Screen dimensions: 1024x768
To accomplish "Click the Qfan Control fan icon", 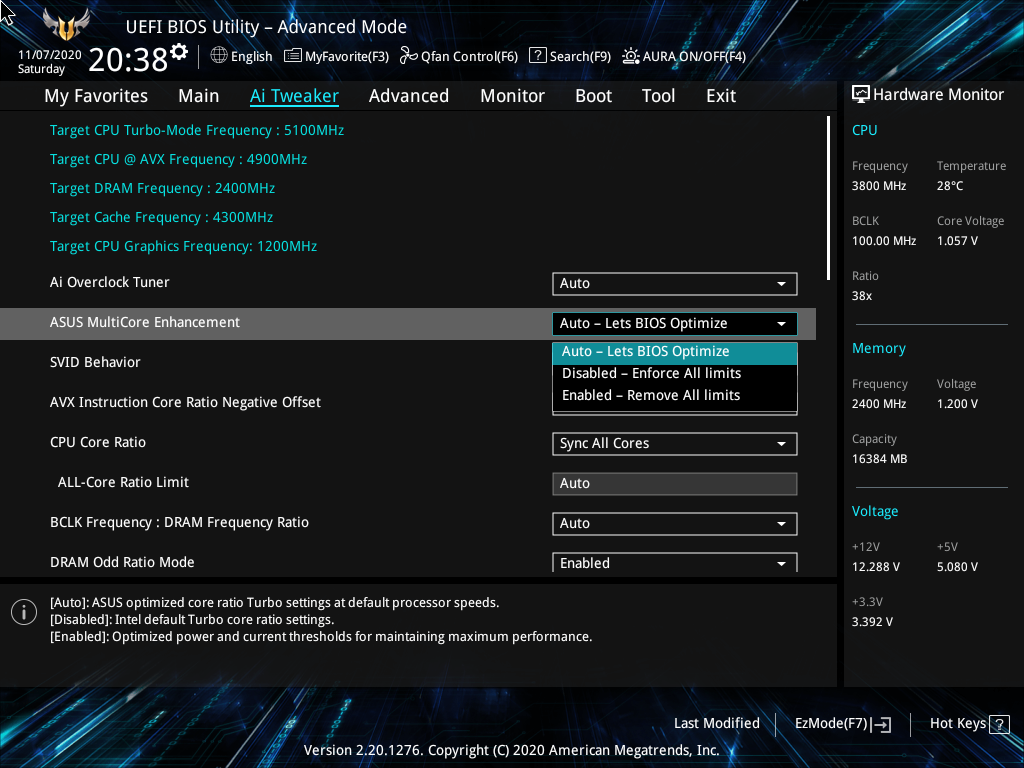I will tap(408, 56).
